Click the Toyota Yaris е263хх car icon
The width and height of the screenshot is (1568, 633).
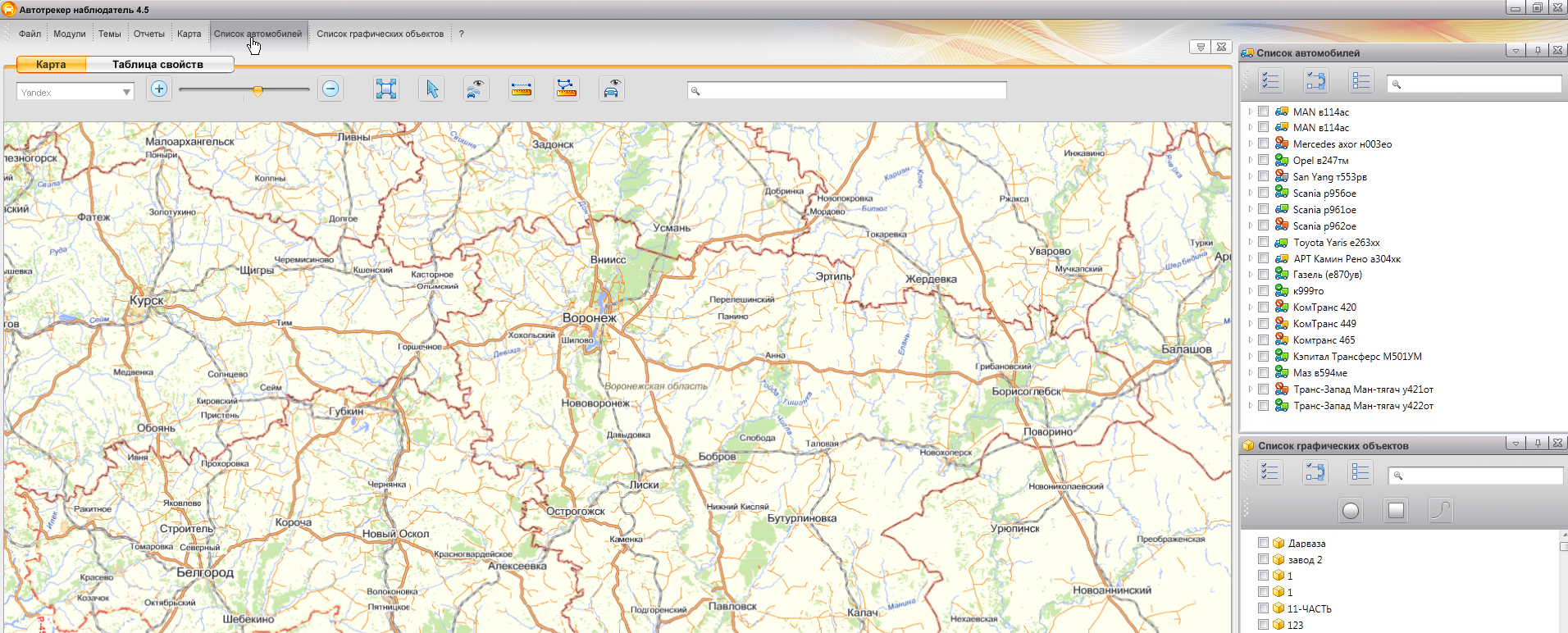click(1282, 242)
